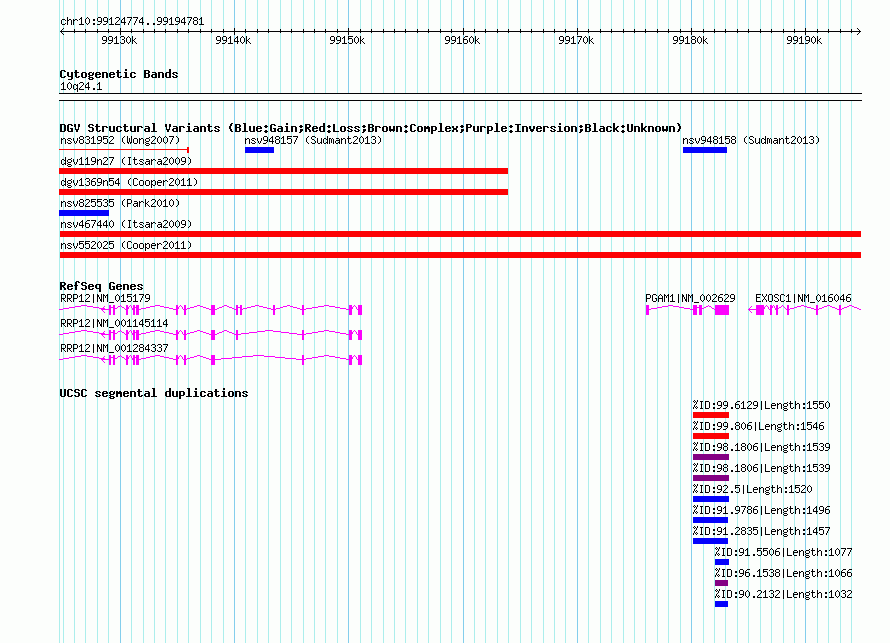The height and width of the screenshot is (643, 890).
Task: Click the 99140k ruler tick label
Action: pos(233,40)
